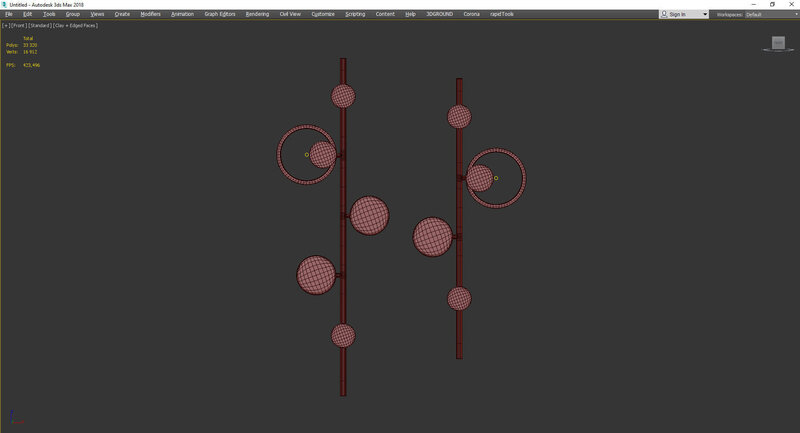Open the rapidTools menu
Screen dimensions: 800x433
tap(501, 14)
